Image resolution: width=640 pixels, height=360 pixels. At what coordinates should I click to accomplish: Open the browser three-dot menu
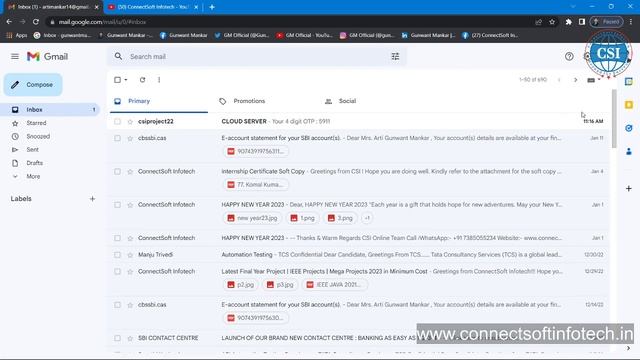click(631, 22)
